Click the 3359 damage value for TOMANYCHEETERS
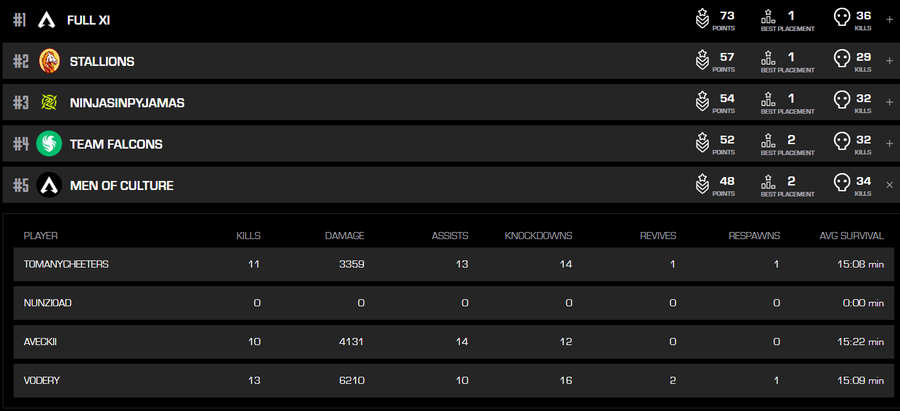The height and width of the screenshot is (411, 900). pyautogui.click(x=352, y=264)
